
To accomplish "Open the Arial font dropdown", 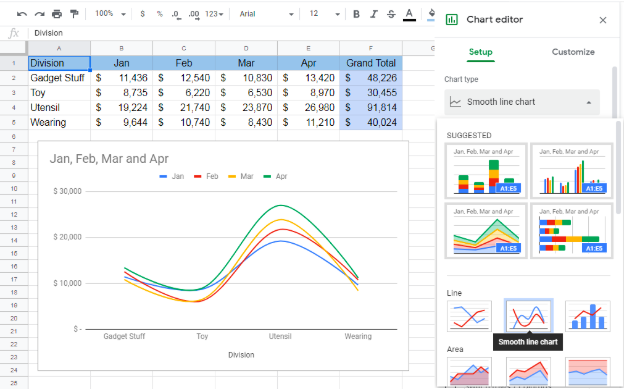I will click(x=266, y=14).
